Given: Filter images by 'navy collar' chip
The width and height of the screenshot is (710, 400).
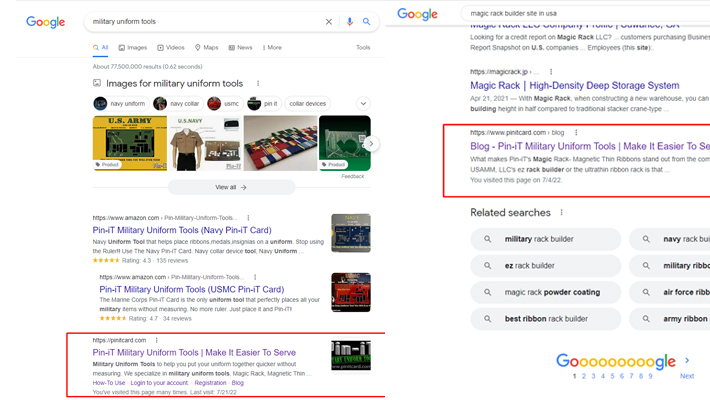Looking at the screenshot, I should pyautogui.click(x=177, y=104).
